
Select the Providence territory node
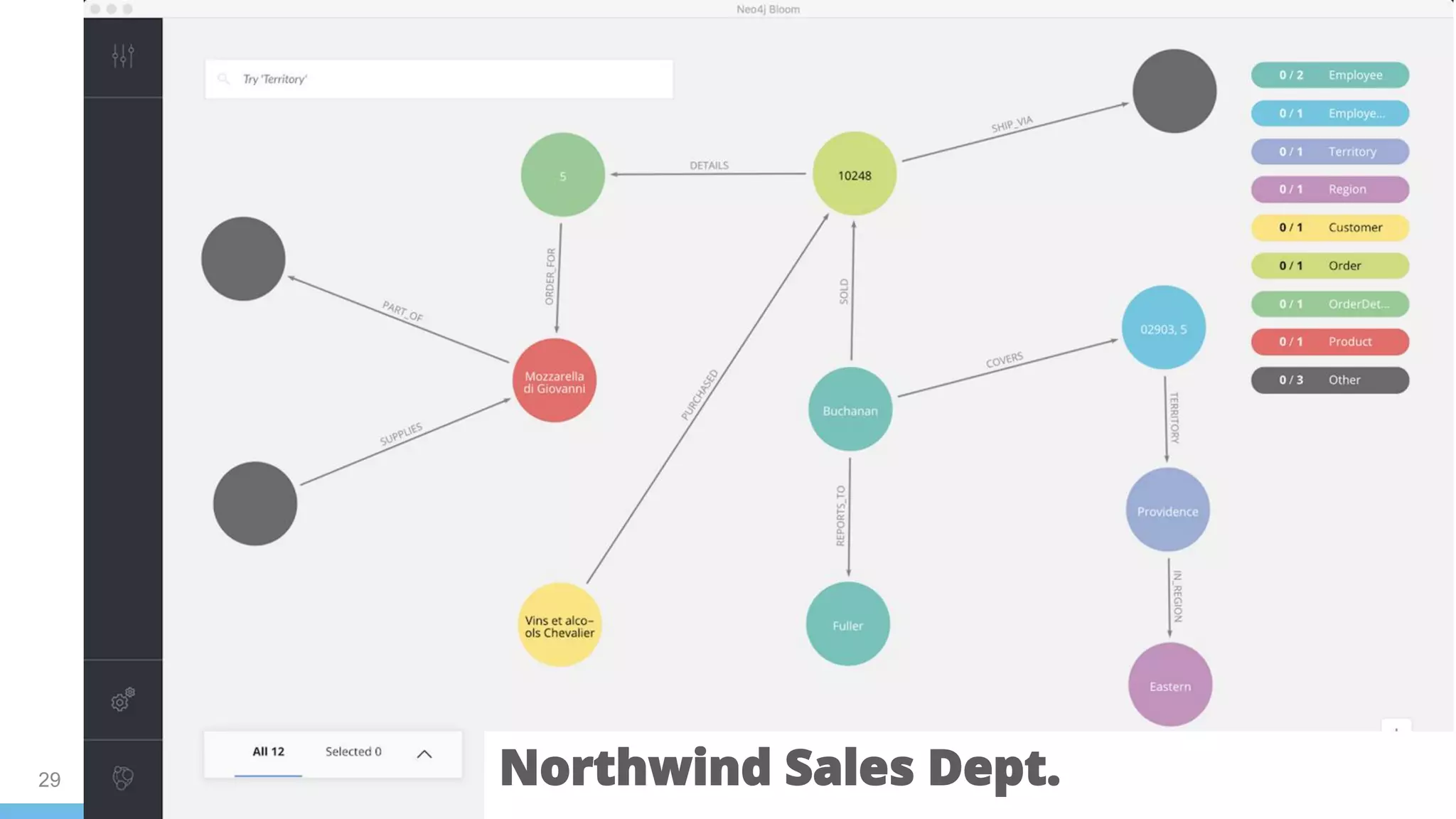(x=1167, y=510)
